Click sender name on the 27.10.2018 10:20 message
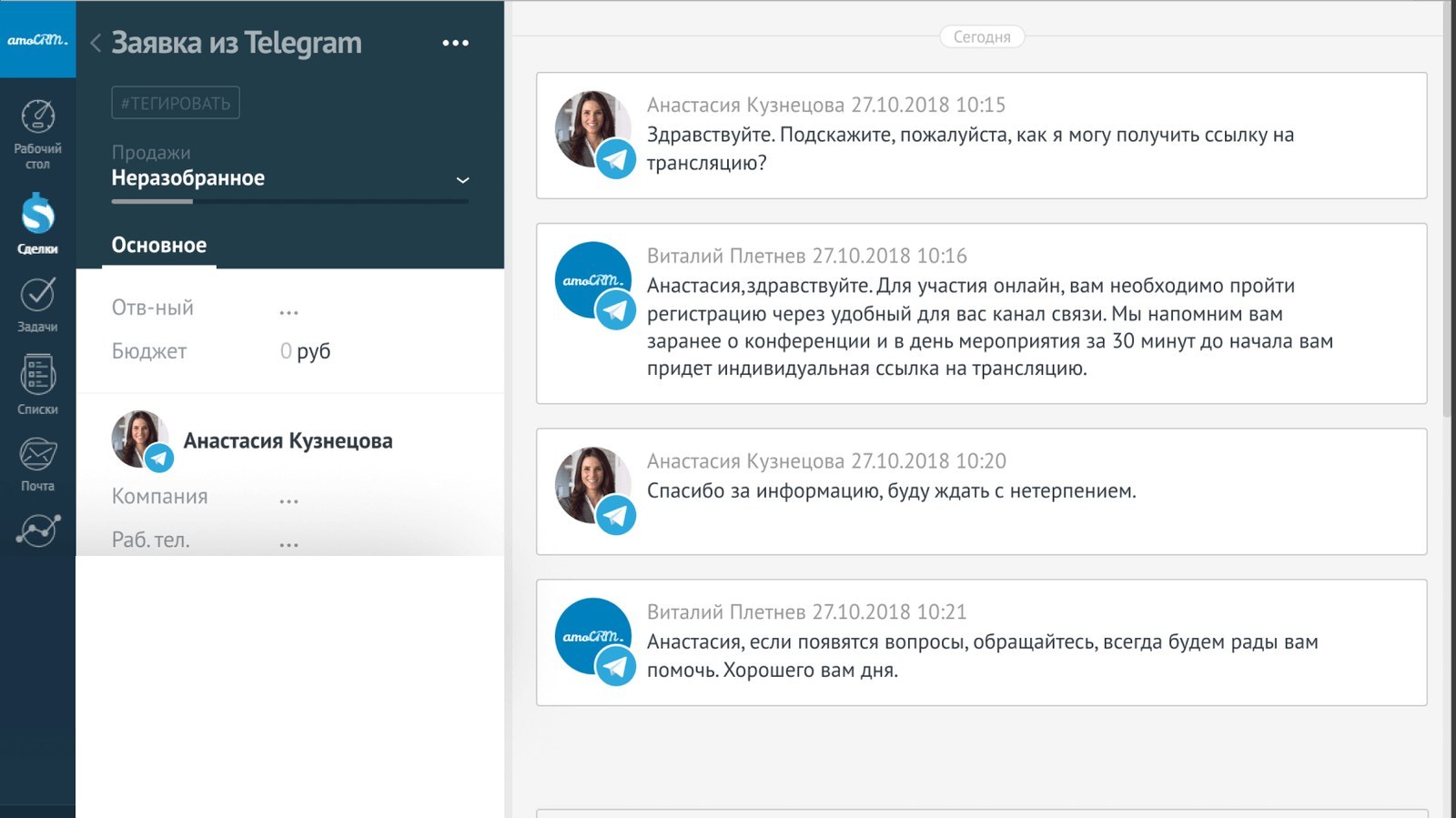The image size is (1456, 818). coord(745,461)
